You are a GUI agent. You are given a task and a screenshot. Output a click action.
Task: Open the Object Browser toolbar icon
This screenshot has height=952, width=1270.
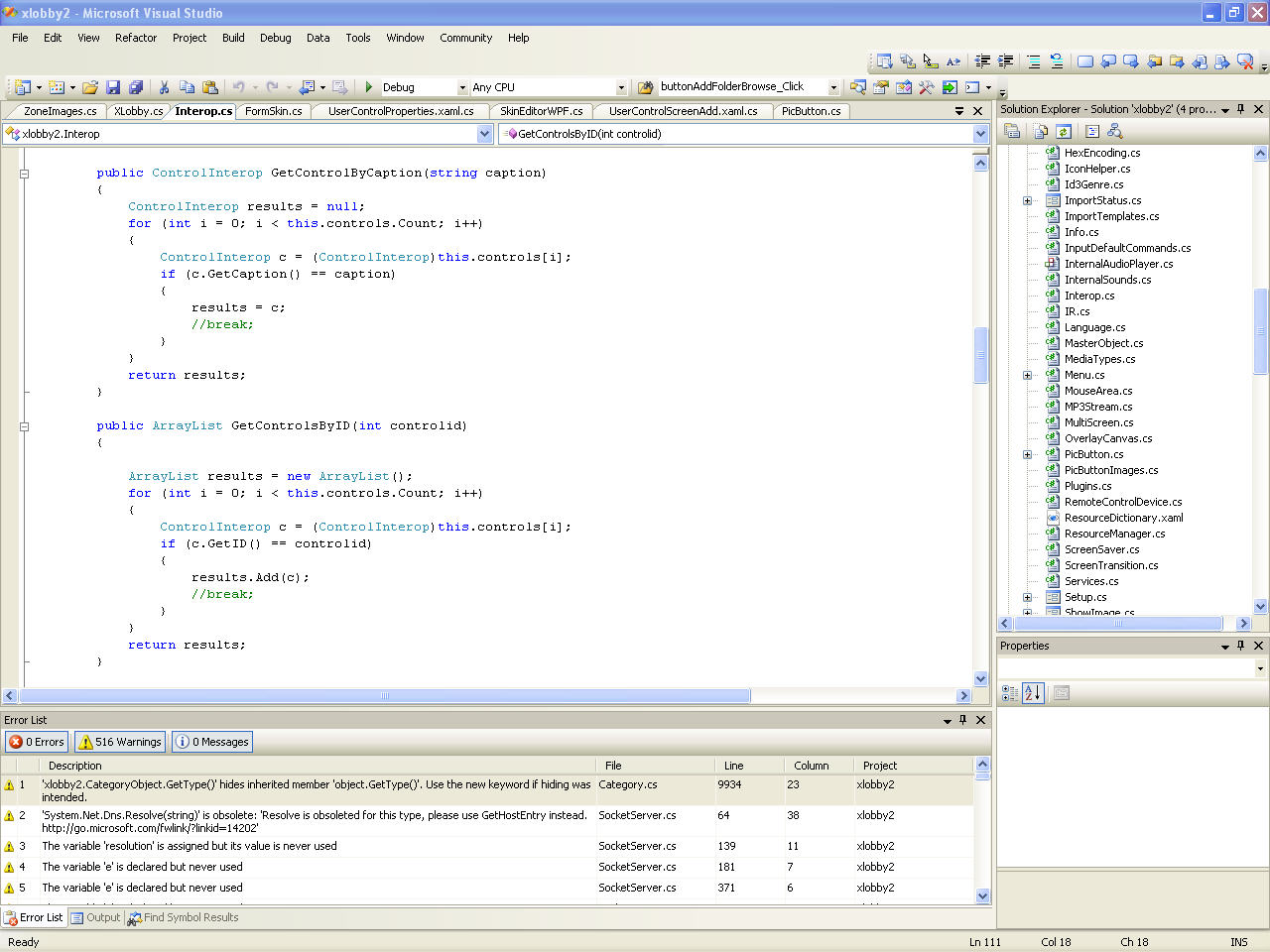point(904,87)
